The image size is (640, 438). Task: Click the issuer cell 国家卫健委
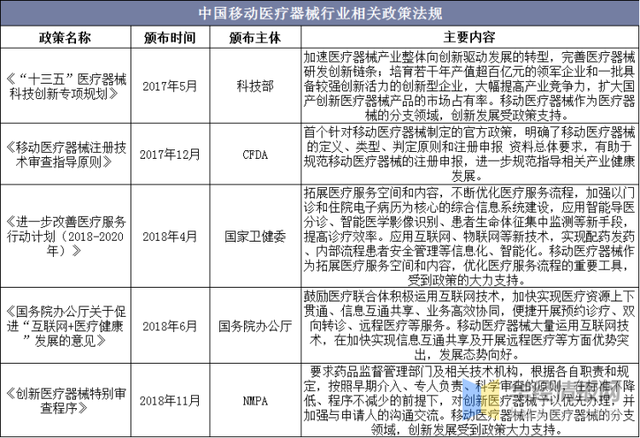(255, 236)
